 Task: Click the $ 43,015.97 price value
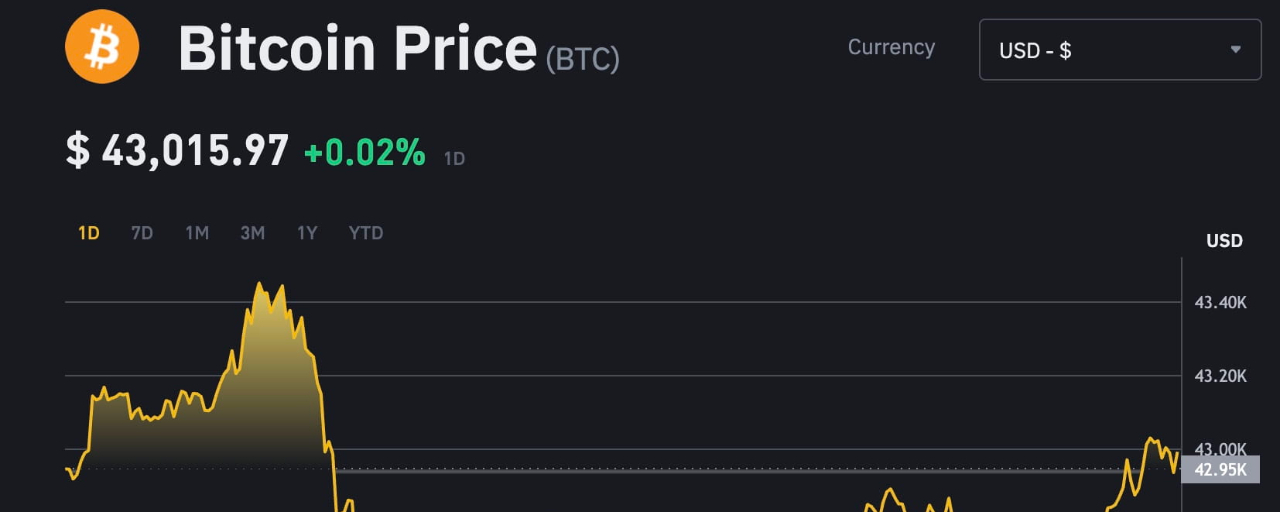click(x=178, y=151)
